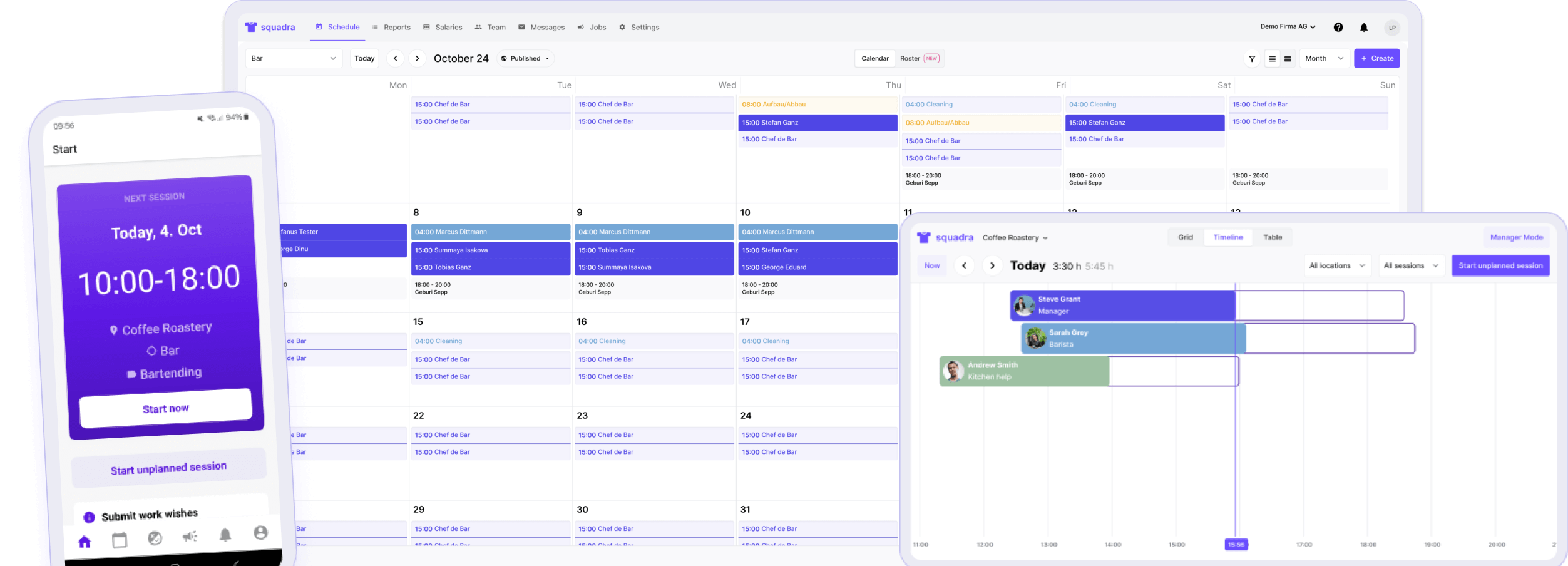Go to previous month with left arrow

[x=395, y=59]
